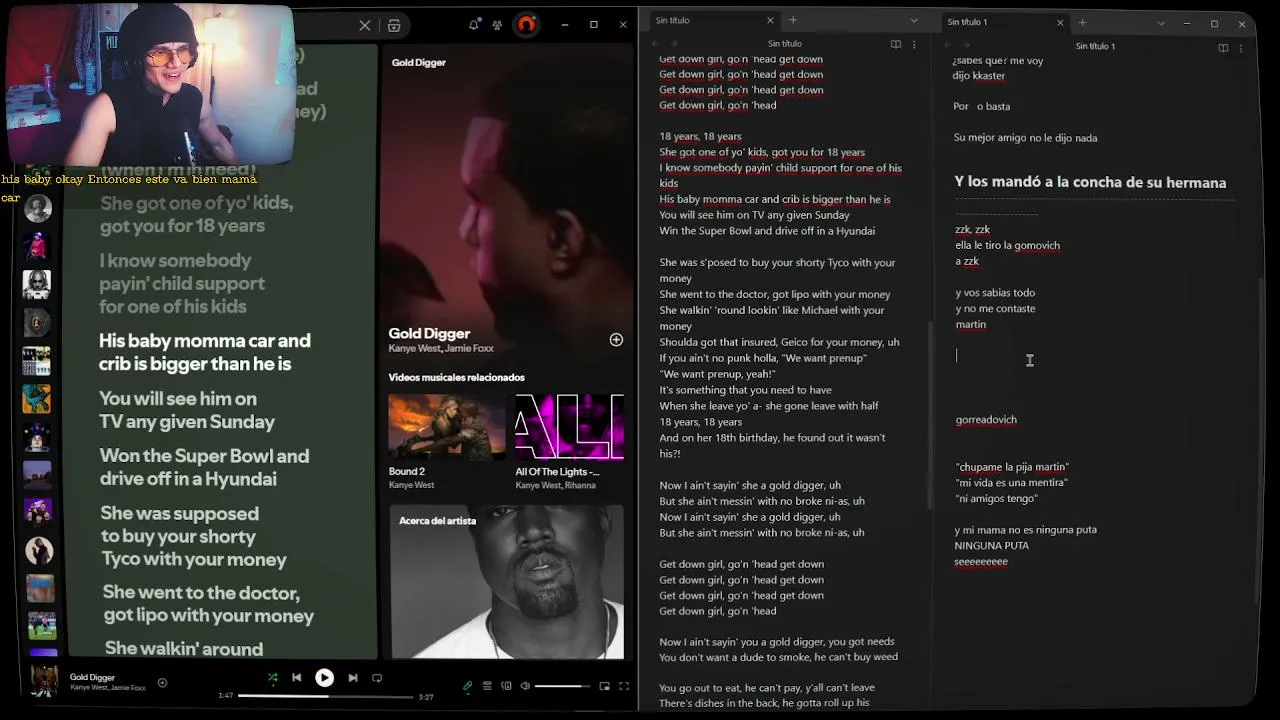Image resolution: width=1280 pixels, height=720 pixels.
Task: Click the line 'It's something that you need to have'
Action: (745, 390)
